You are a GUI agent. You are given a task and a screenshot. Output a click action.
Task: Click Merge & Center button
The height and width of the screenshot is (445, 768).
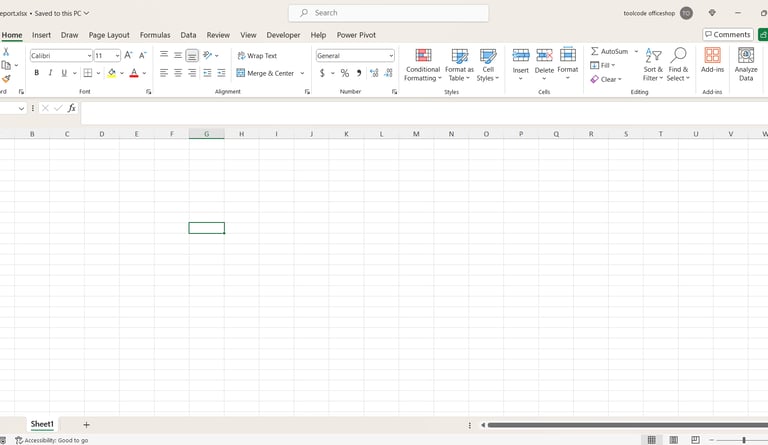click(265, 73)
